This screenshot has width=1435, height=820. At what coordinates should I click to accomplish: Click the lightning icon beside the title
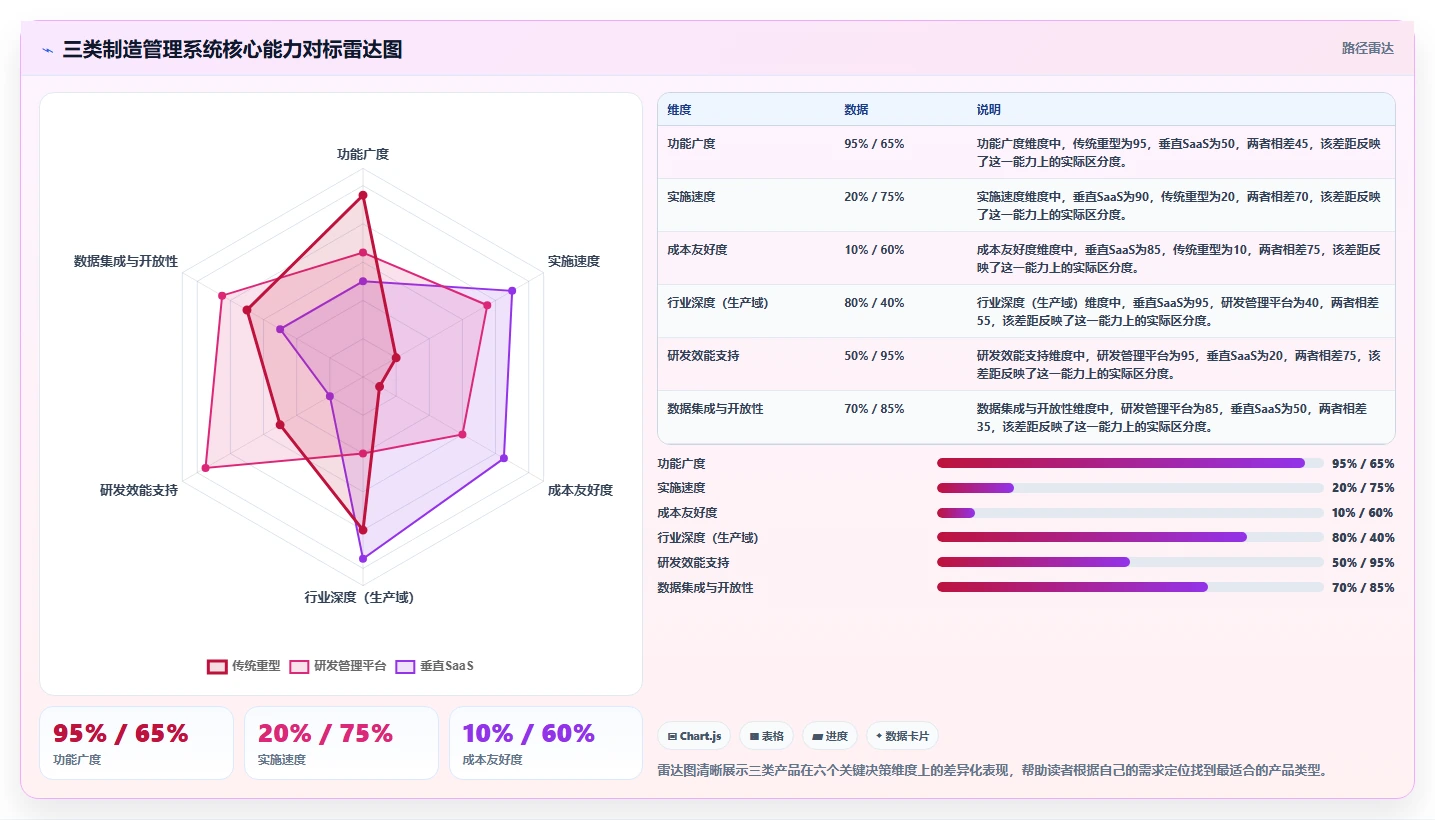point(48,49)
